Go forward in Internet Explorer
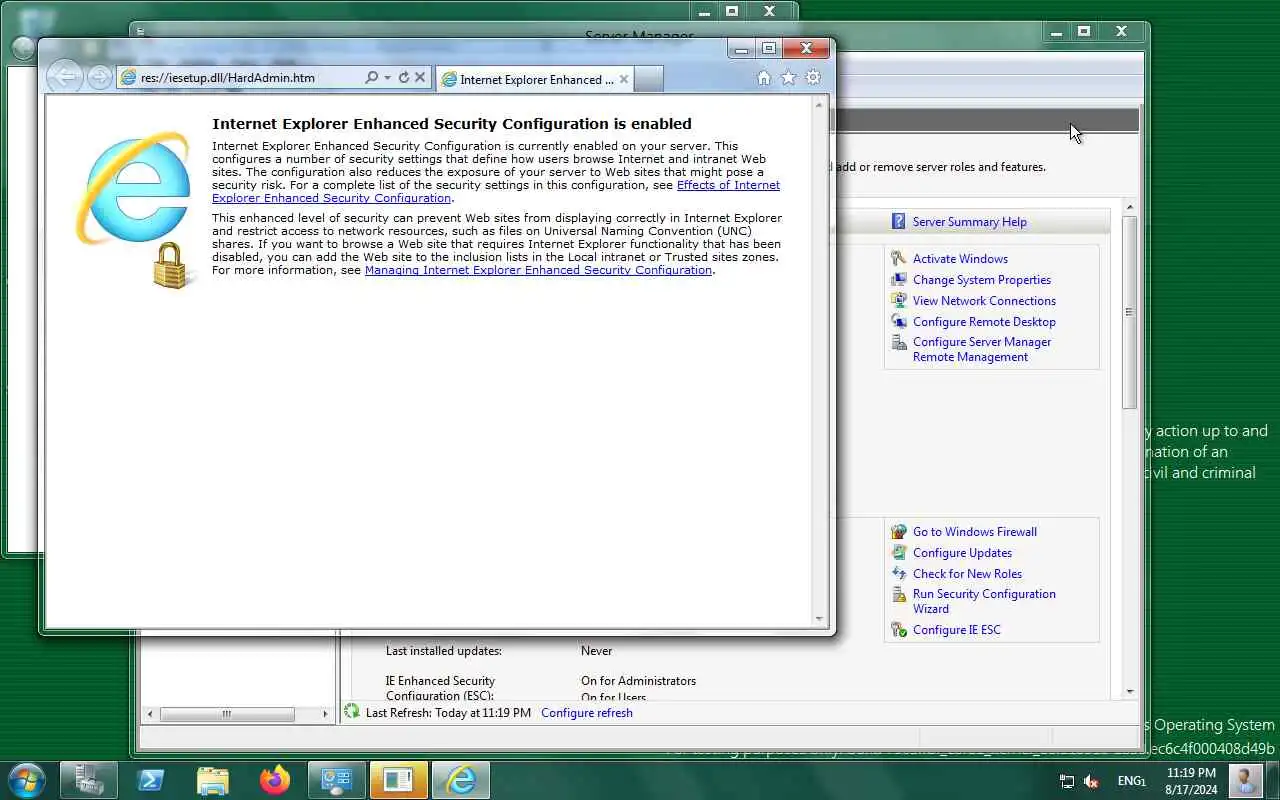 point(98,77)
